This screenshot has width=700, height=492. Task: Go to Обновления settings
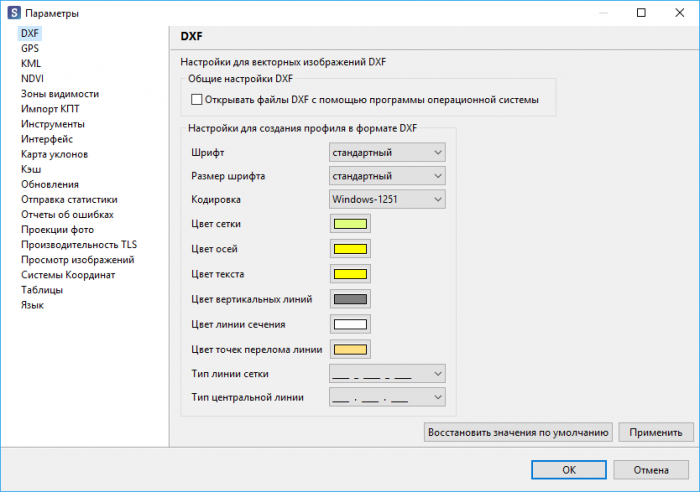50,184
